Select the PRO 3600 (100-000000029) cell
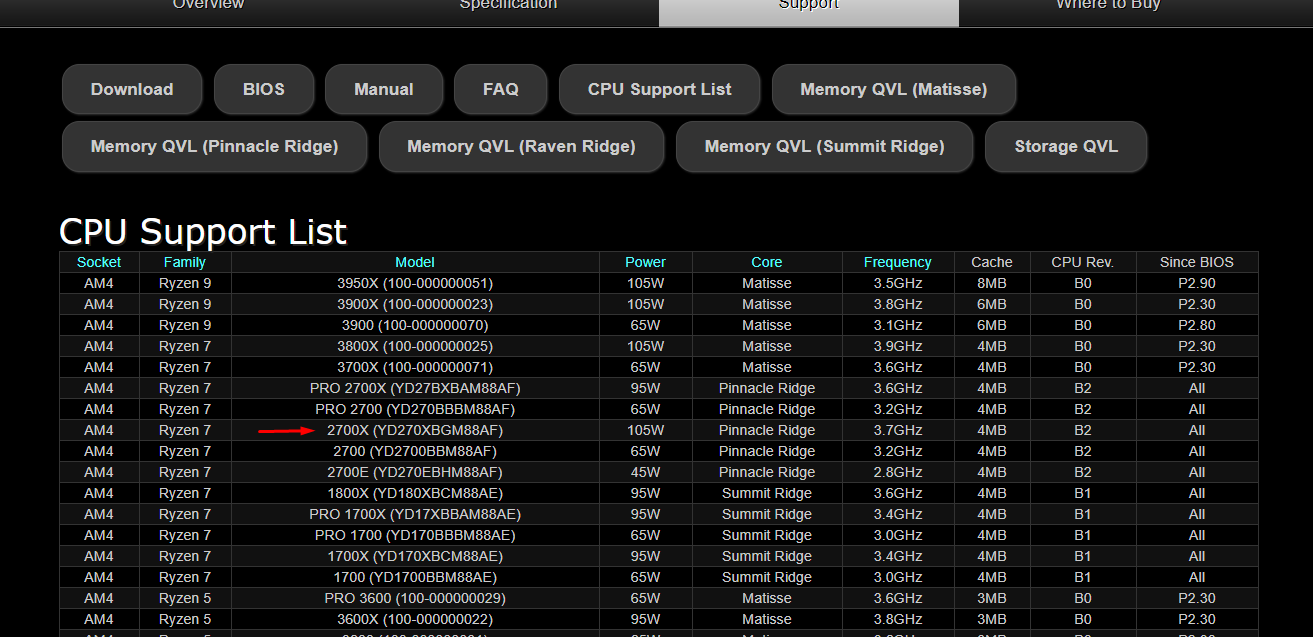The image size is (1313, 637). (415, 598)
